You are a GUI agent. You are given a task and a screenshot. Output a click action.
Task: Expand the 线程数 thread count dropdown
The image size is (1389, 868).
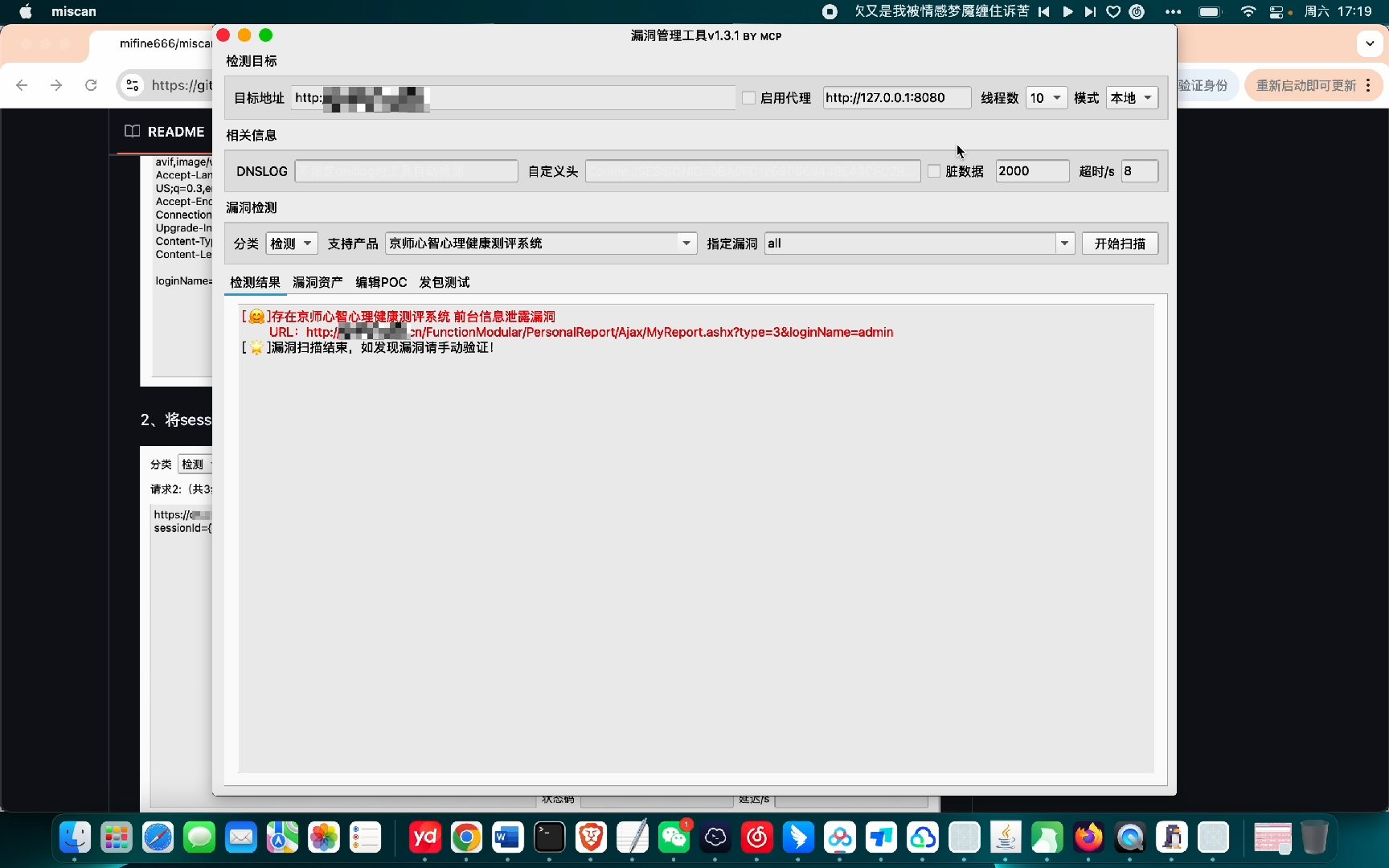[1047, 98]
